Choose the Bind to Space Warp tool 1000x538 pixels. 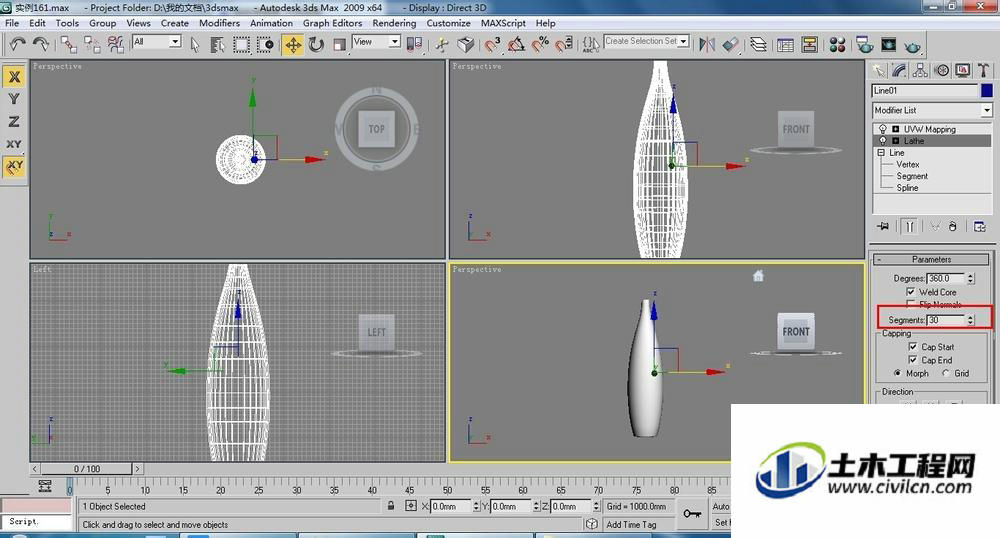coord(115,44)
